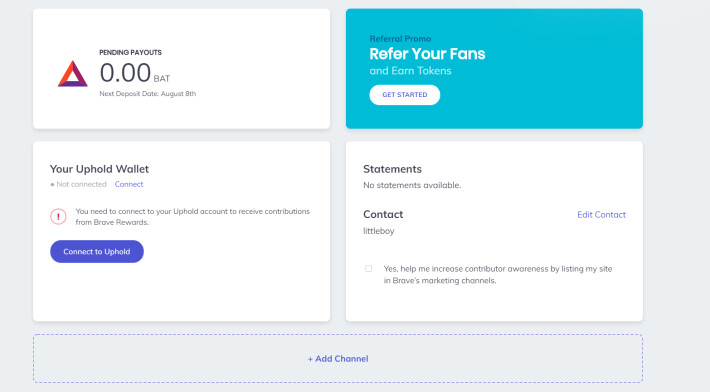Click the + Add Channel link
This screenshot has height=392, width=710.
tap(338, 359)
